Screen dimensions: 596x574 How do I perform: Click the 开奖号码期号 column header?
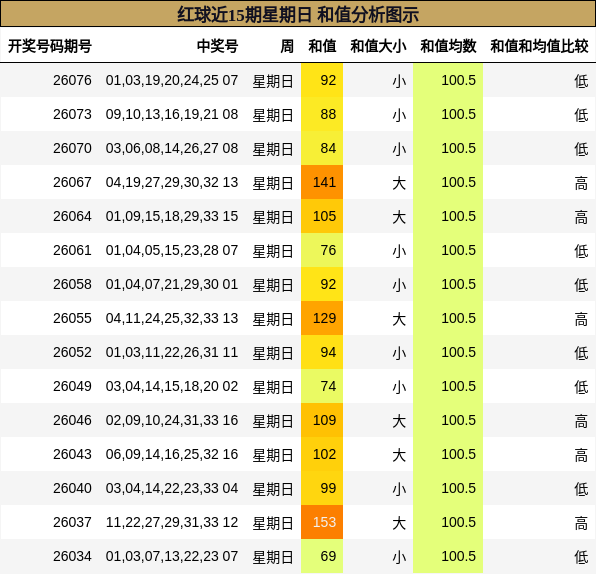[x=50, y=46]
